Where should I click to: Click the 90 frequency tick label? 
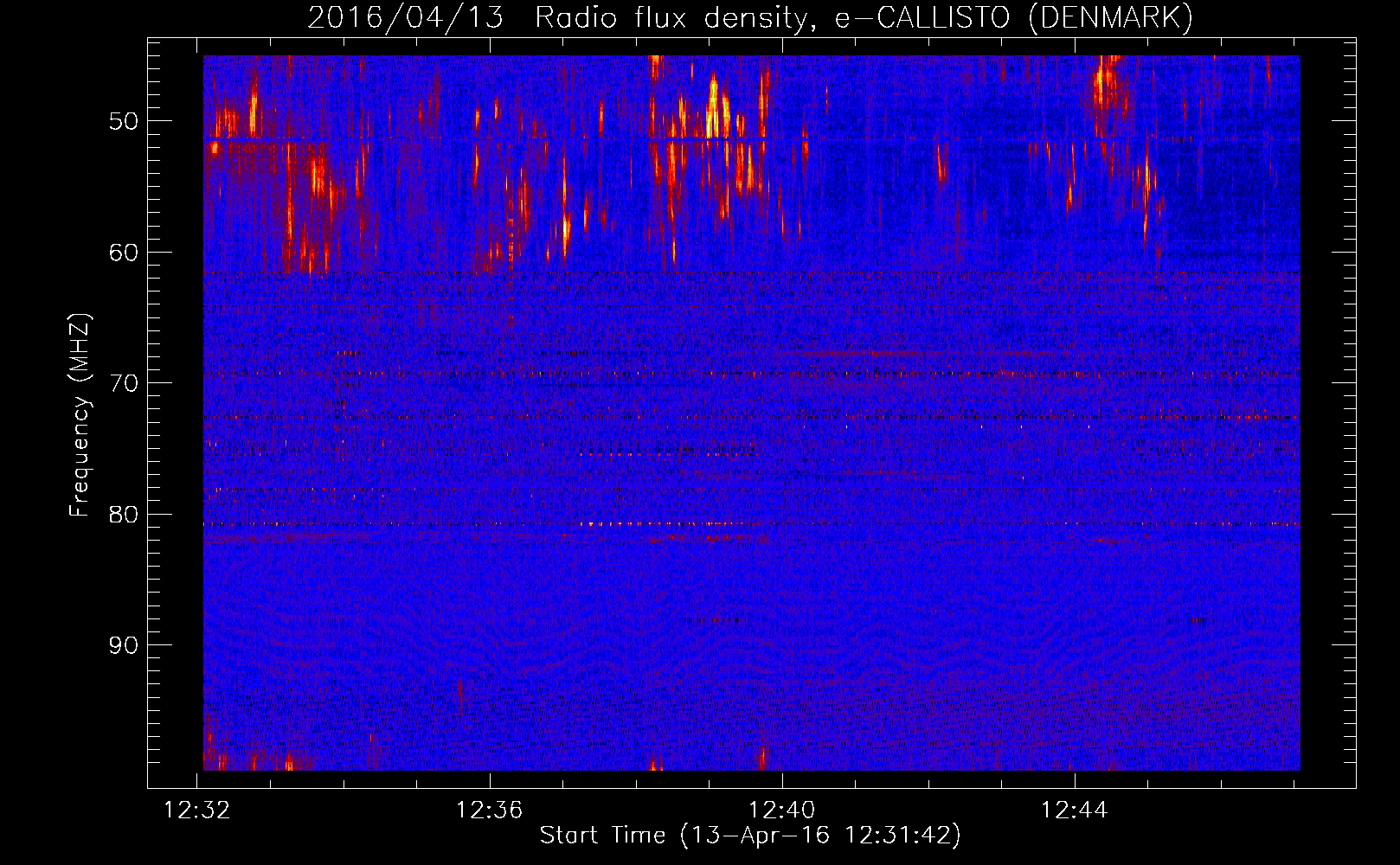coord(124,645)
